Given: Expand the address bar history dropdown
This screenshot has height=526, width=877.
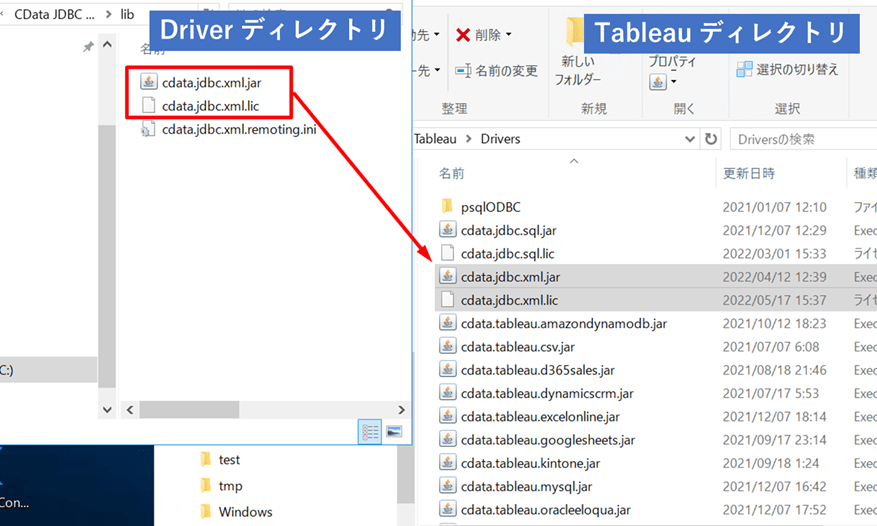Looking at the screenshot, I should [690, 139].
